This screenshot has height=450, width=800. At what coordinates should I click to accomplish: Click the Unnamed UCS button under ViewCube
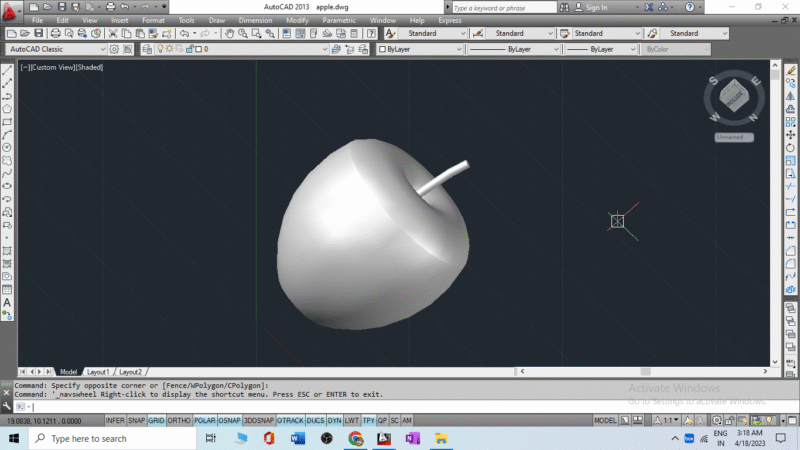tap(734, 137)
